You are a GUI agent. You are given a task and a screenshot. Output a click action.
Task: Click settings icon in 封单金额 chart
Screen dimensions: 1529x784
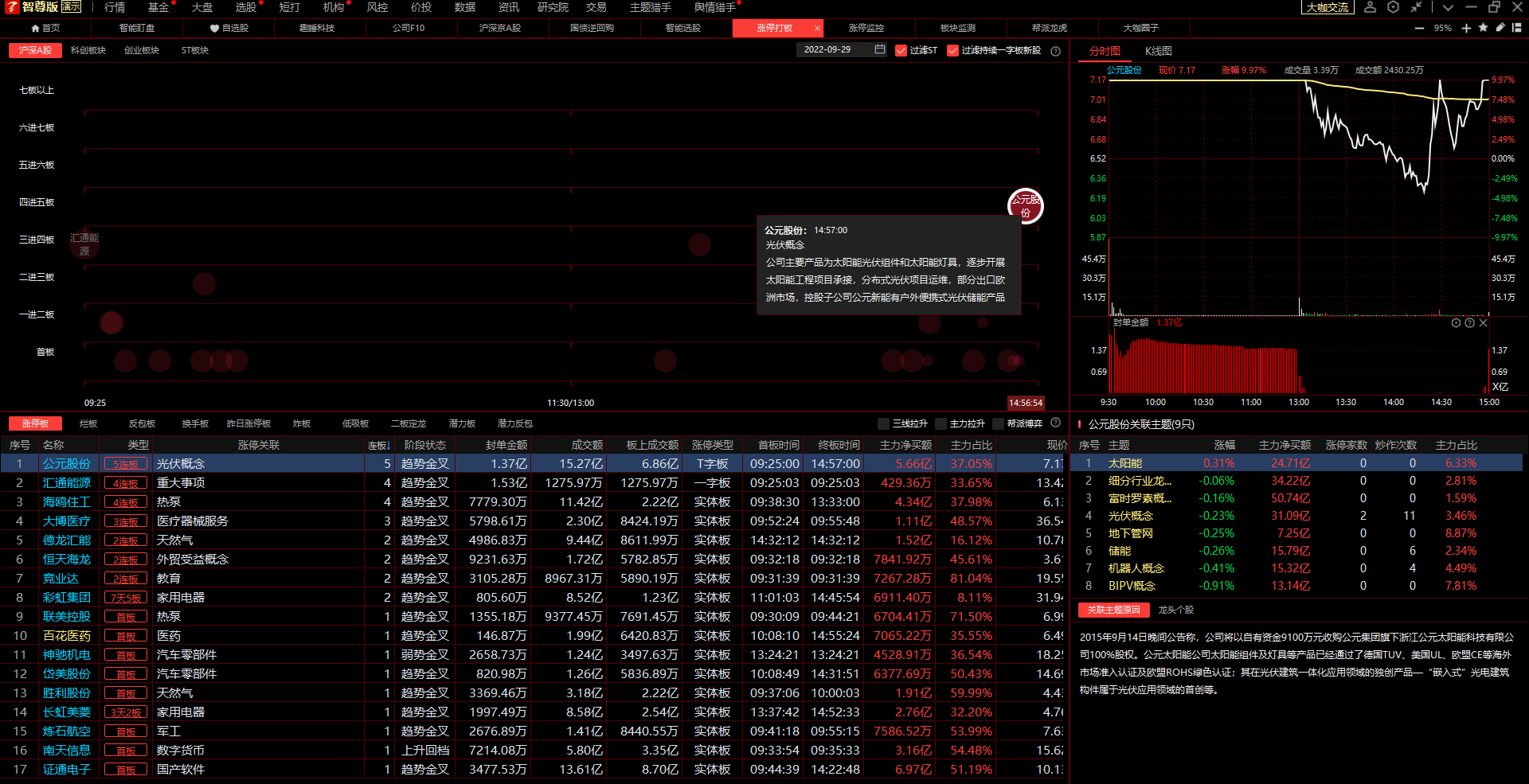1456,323
